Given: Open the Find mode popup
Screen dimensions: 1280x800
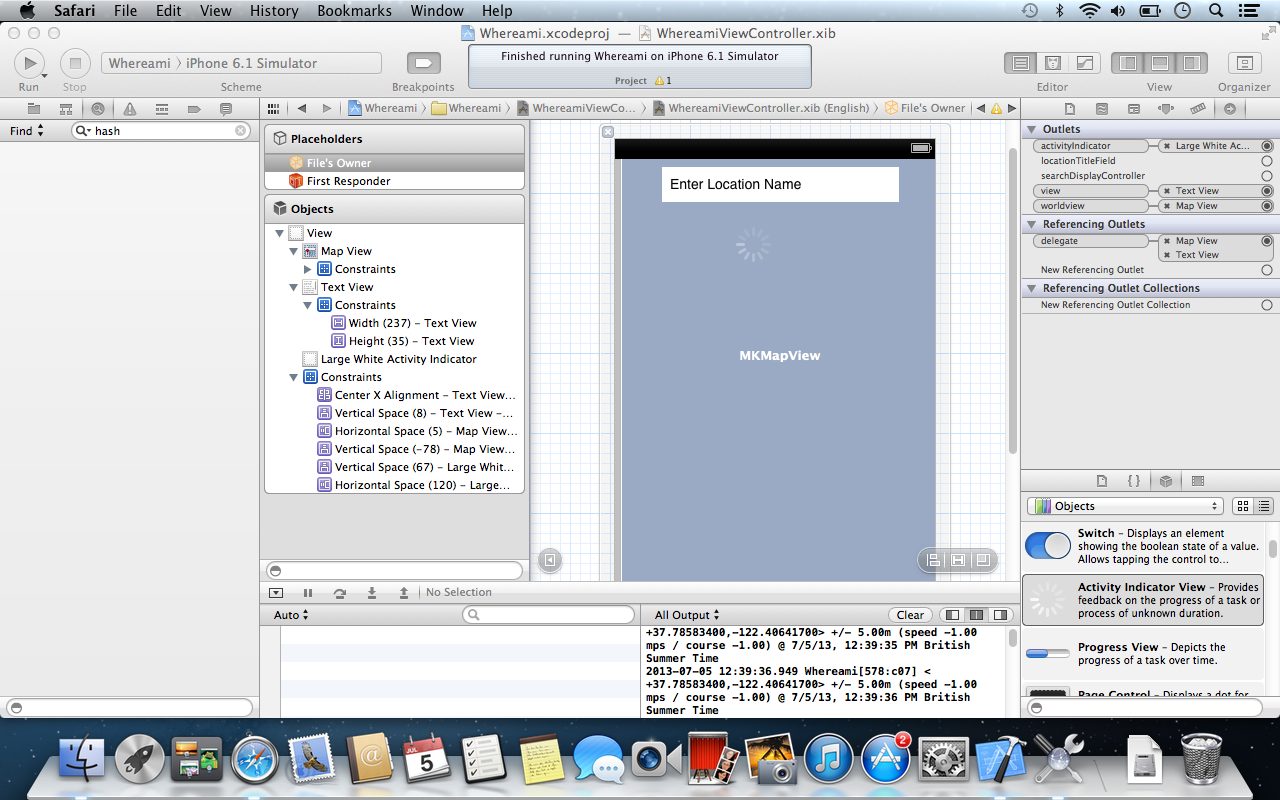Looking at the screenshot, I should [x=27, y=131].
